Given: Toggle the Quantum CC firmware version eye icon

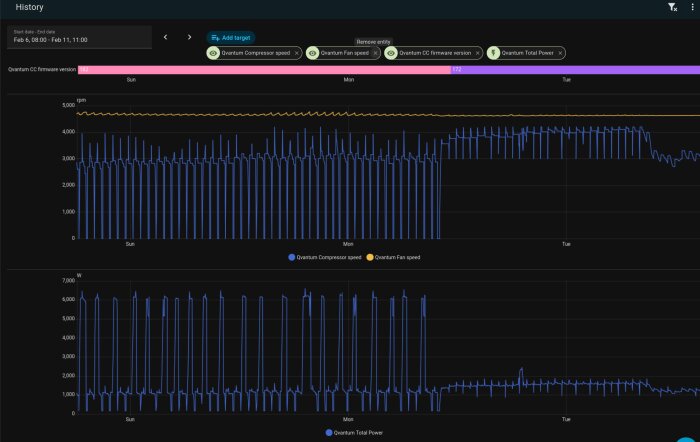Looking at the screenshot, I should (x=391, y=53).
